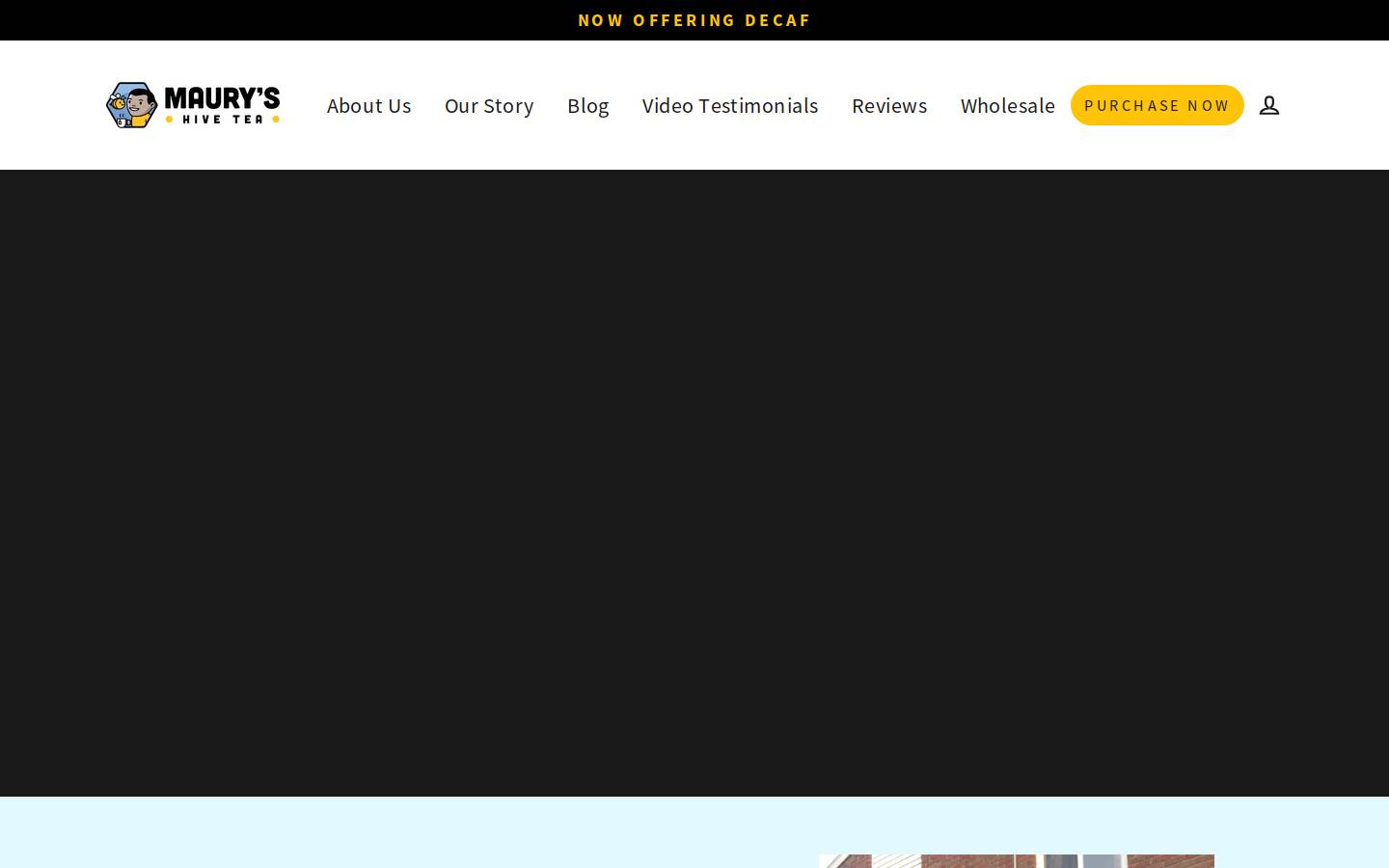The width and height of the screenshot is (1389, 868).
Task: Go to Our Story
Action: click(489, 105)
